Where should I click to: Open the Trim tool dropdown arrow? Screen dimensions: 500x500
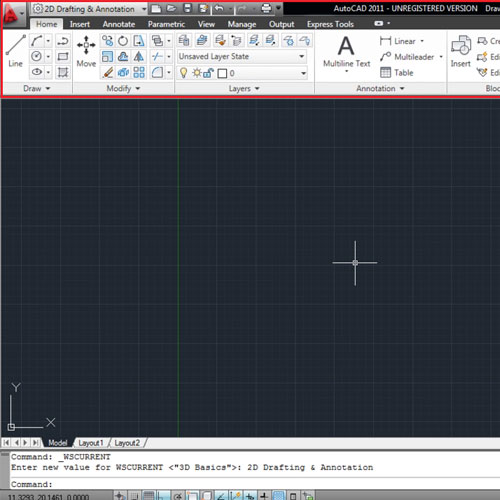pos(169,56)
